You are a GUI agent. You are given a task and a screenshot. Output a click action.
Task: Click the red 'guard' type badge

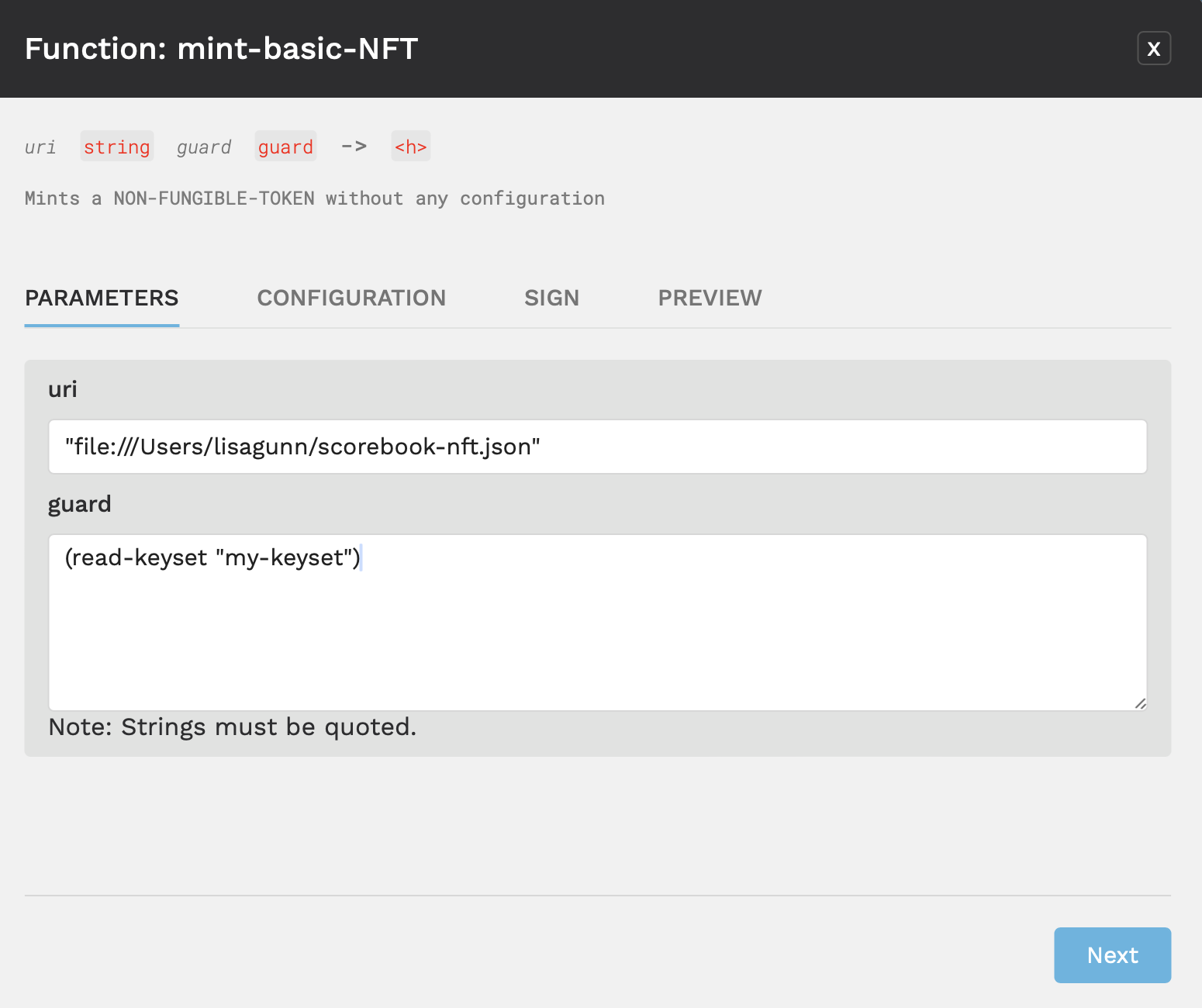(x=285, y=147)
